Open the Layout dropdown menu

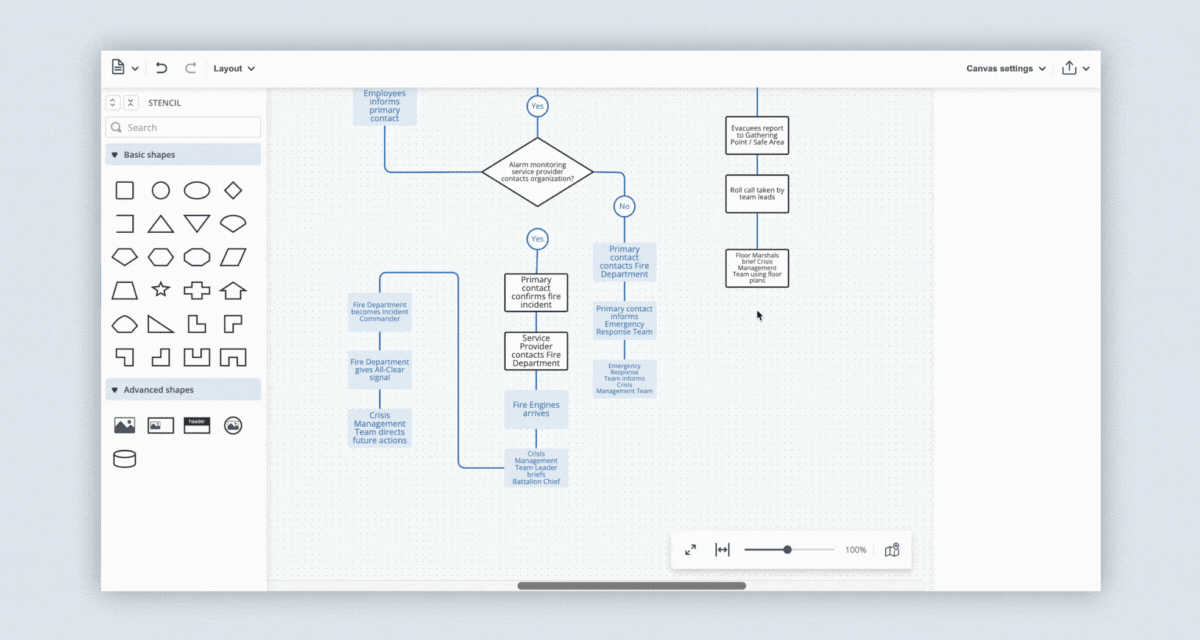232,68
